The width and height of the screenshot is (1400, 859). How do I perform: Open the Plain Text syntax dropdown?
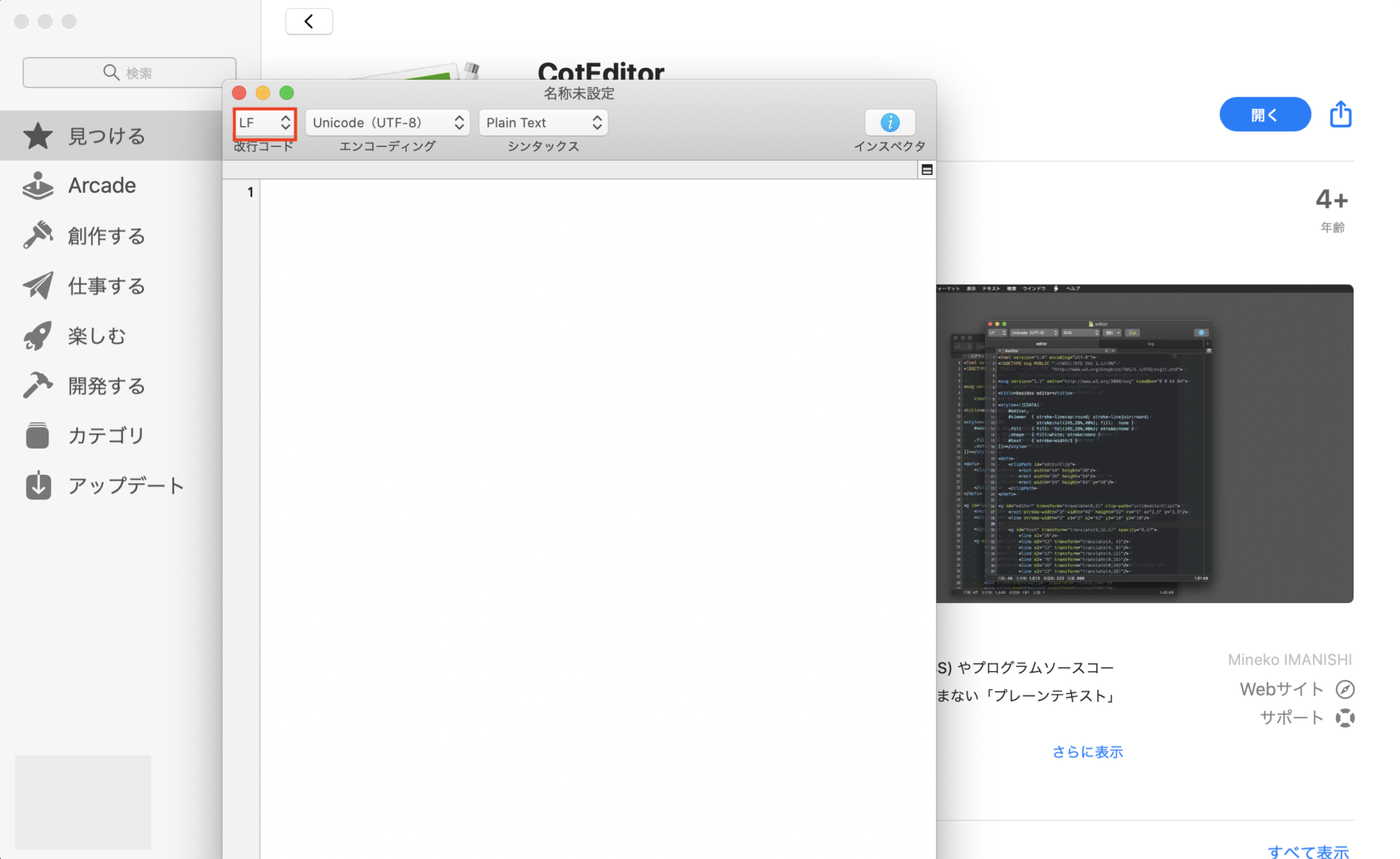point(543,122)
